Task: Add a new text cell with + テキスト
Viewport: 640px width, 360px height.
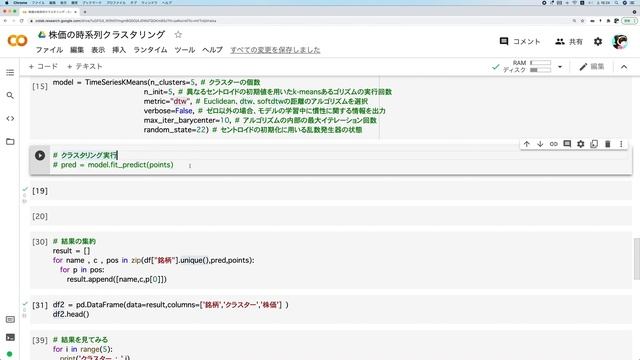Action: click(84, 66)
